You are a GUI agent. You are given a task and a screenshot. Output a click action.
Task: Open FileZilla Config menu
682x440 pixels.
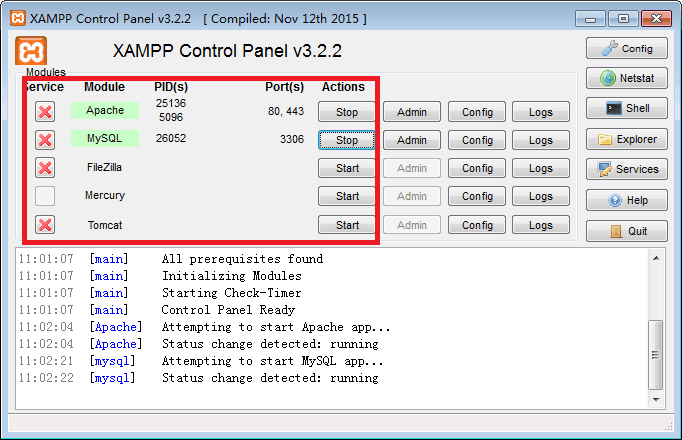[x=477, y=168]
